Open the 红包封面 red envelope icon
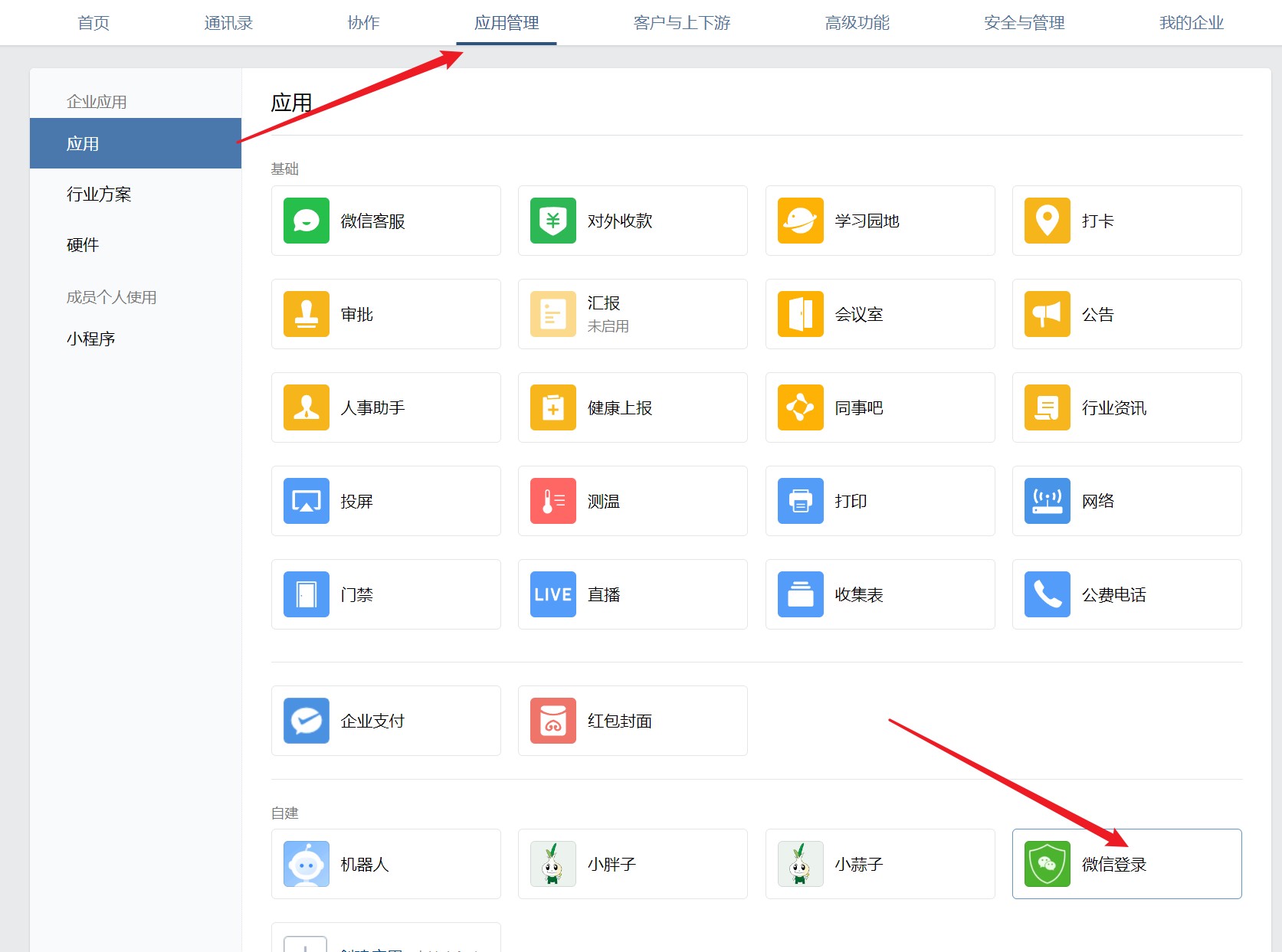 [552, 721]
